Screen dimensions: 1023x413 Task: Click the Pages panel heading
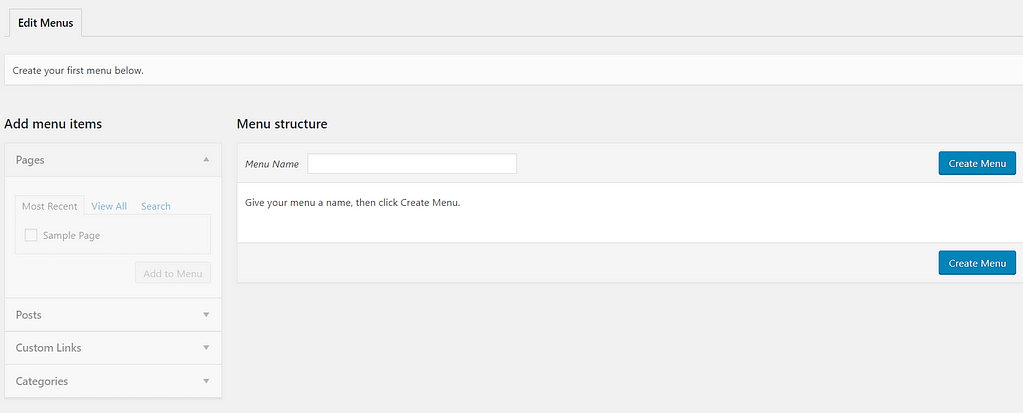30,159
